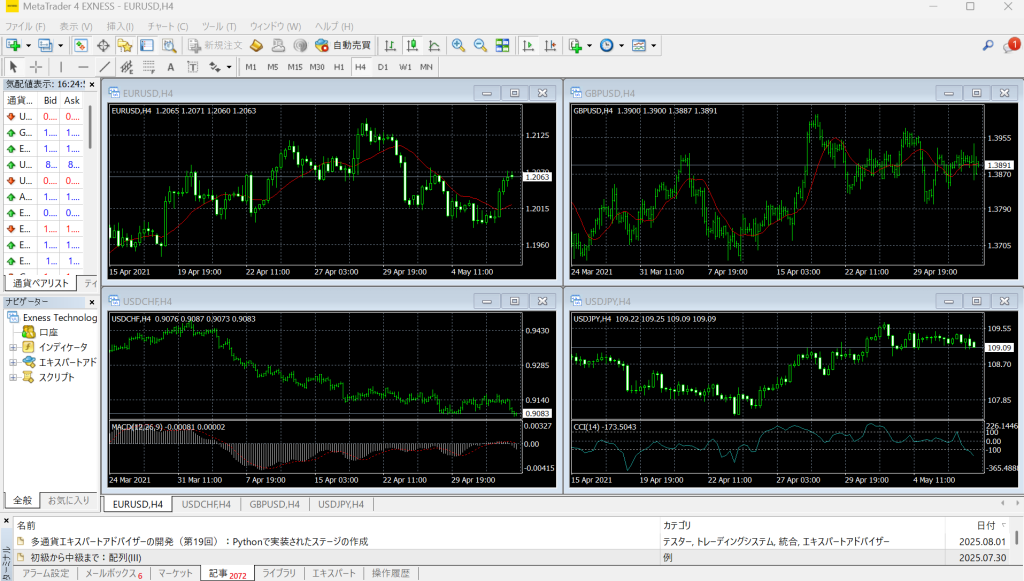Open new chart via toolbar icon
The width and height of the screenshot is (1024, 581).
pyautogui.click(x=13, y=45)
